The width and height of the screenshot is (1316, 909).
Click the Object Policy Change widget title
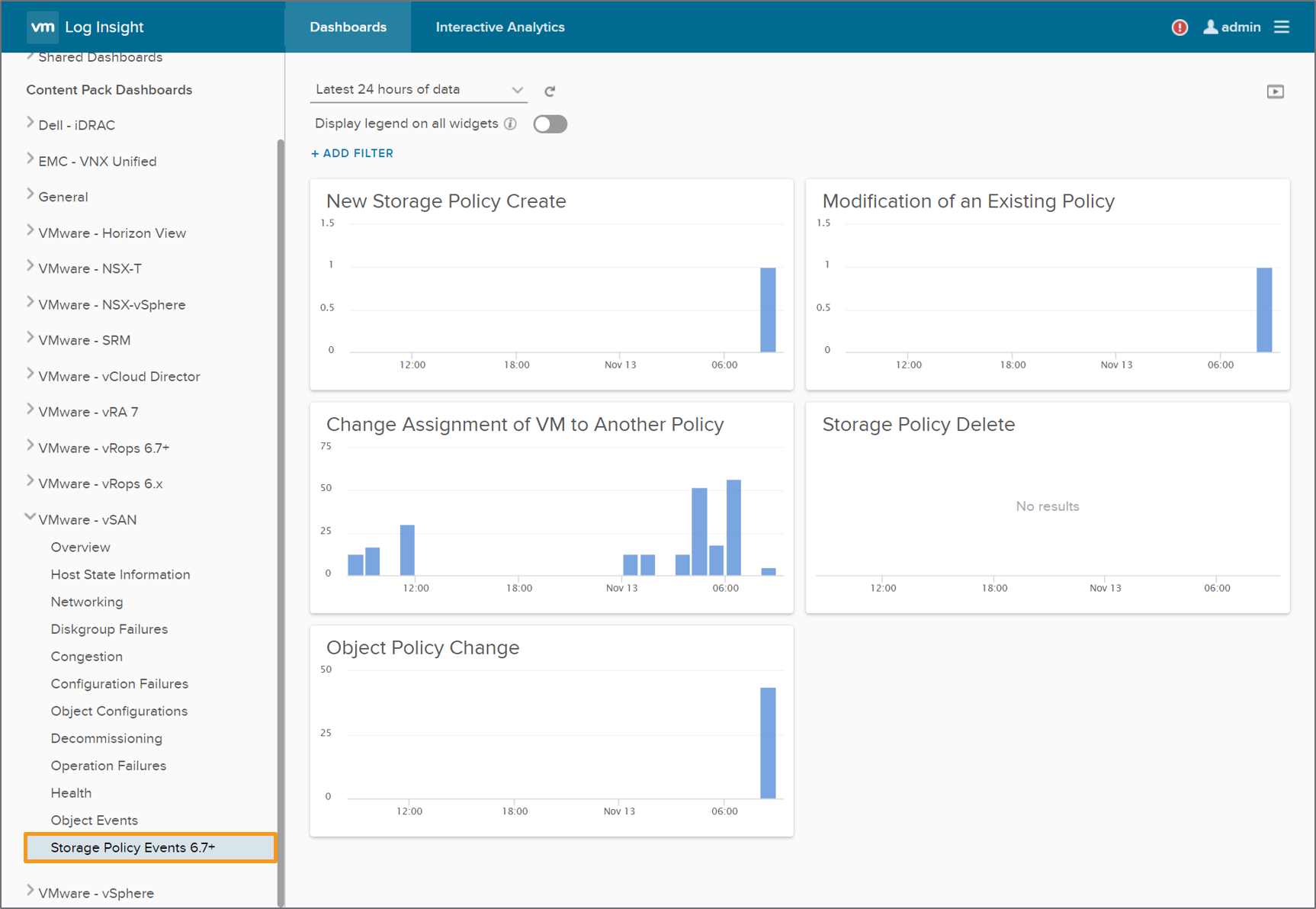click(422, 648)
